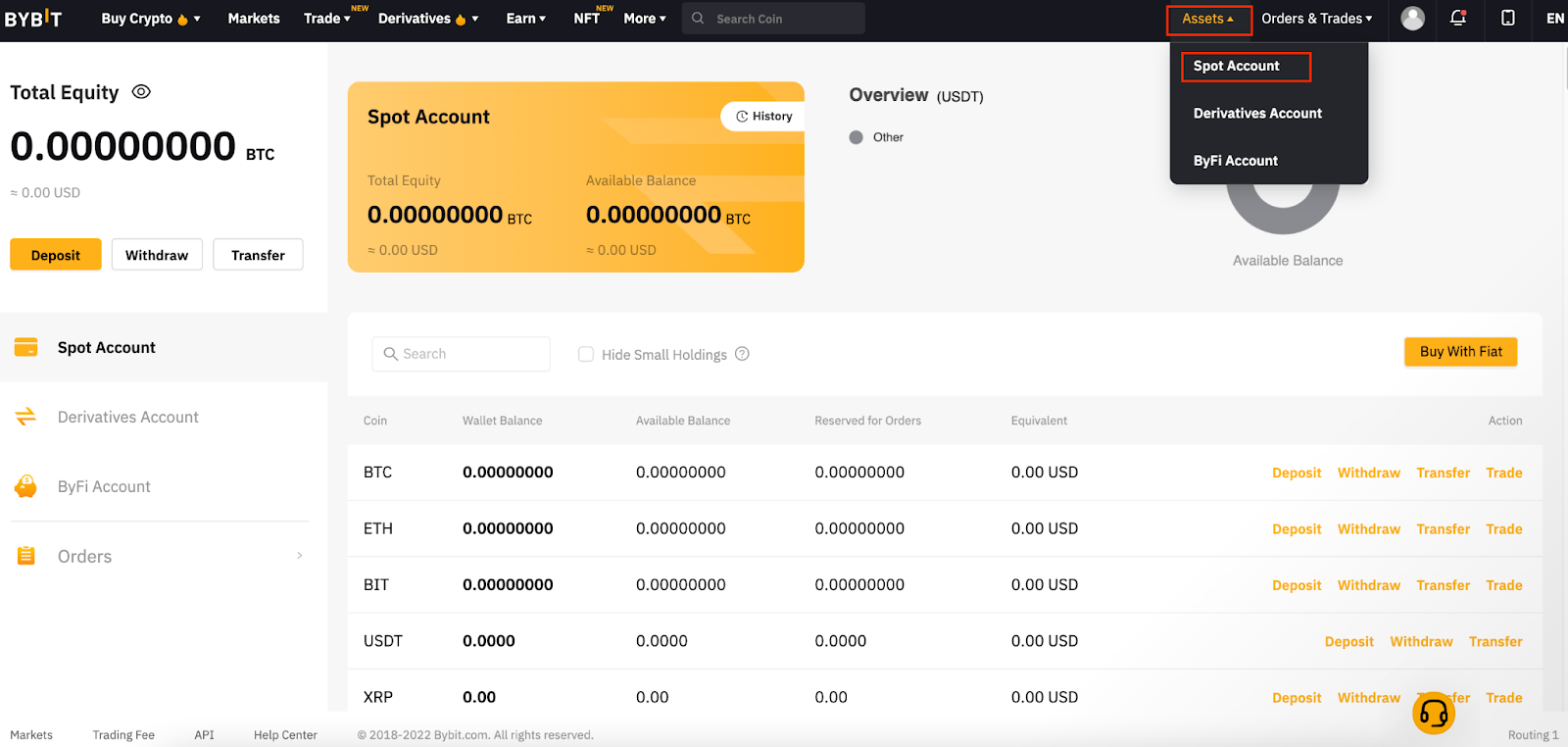Click the Spot Account wallet icon in sidebar

click(26, 347)
